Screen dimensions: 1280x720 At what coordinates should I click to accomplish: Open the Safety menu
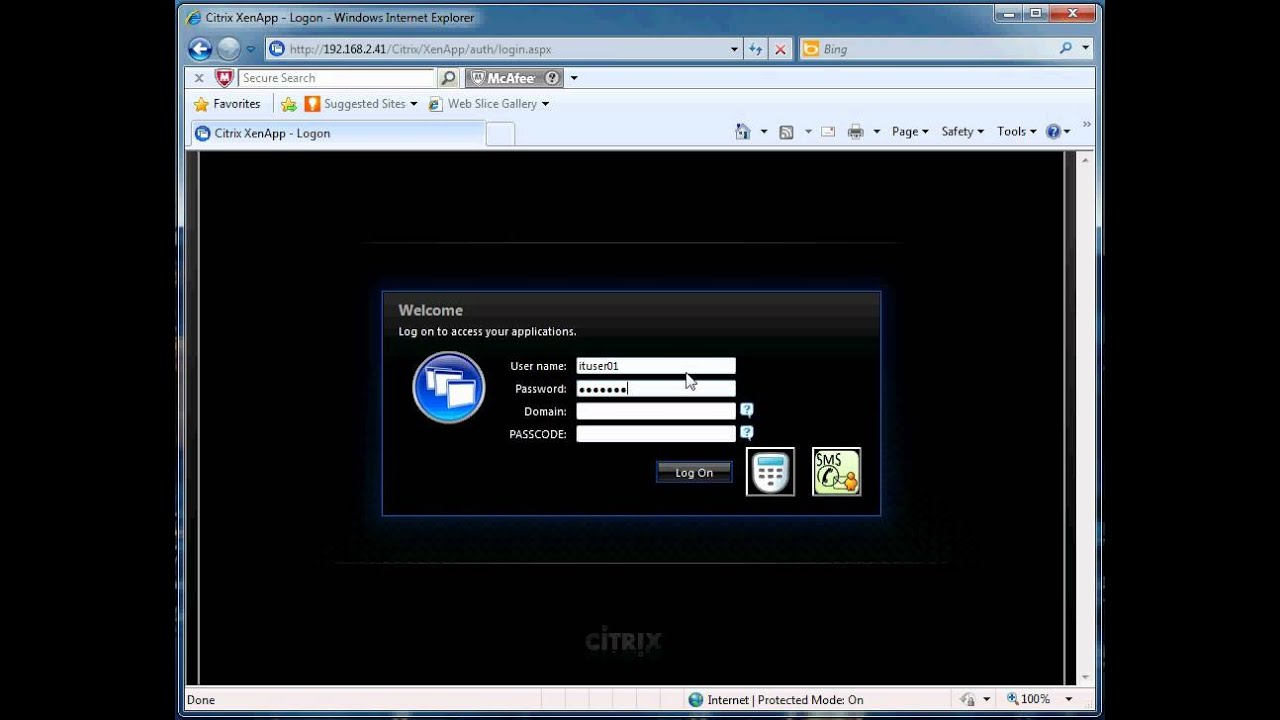[962, 131]
